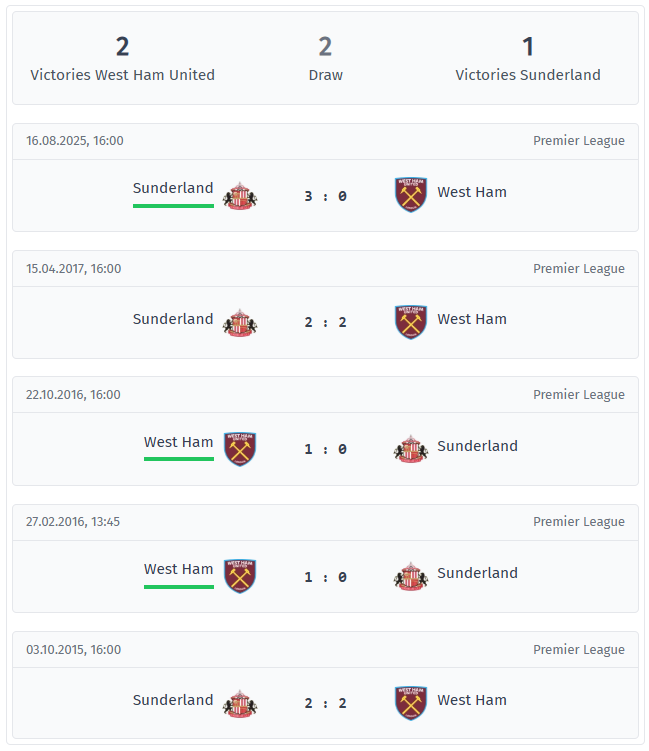
Task: Click the Victories West Ham United stat
Action: [122, 59]
